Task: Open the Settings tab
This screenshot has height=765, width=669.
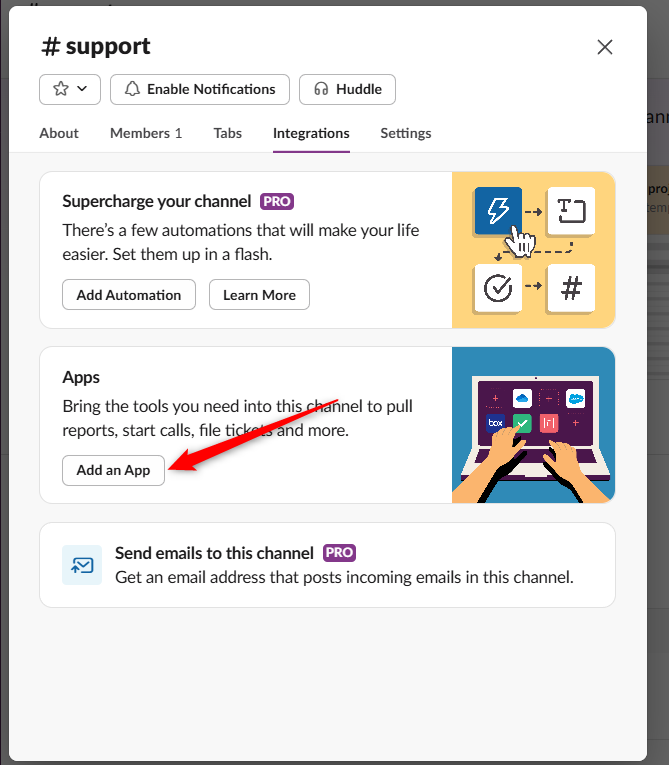Action: (x=405, y=133)
